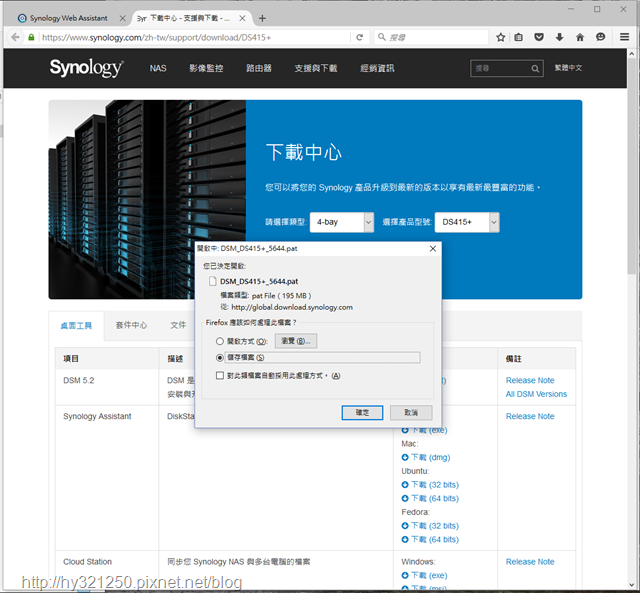The width and height of the screenshot is (640, 593).
Task: Close the Synology Web Assistant tab
Action: (x=122, y=18)
